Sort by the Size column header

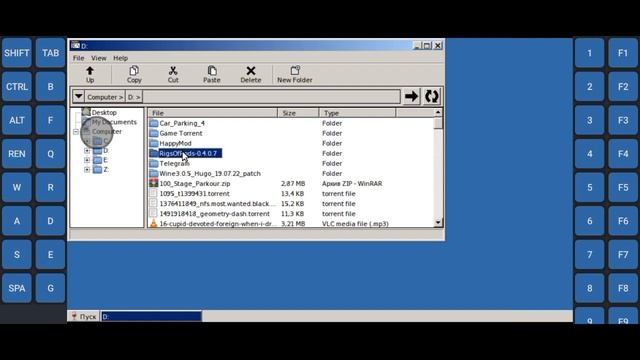click(x=298, y=113)
